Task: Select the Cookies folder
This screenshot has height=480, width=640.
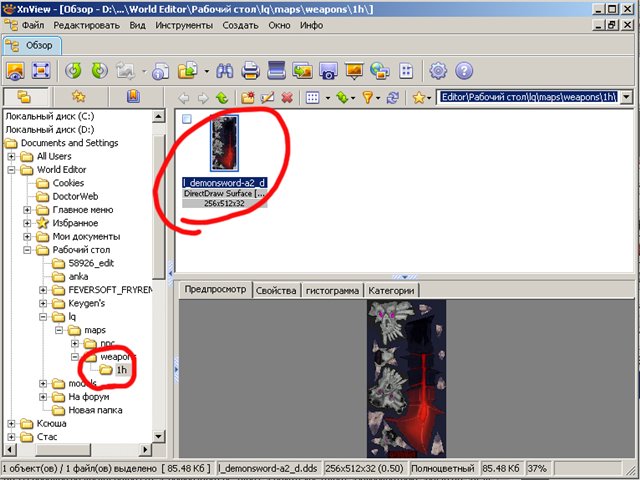Action: coord(68,183)
